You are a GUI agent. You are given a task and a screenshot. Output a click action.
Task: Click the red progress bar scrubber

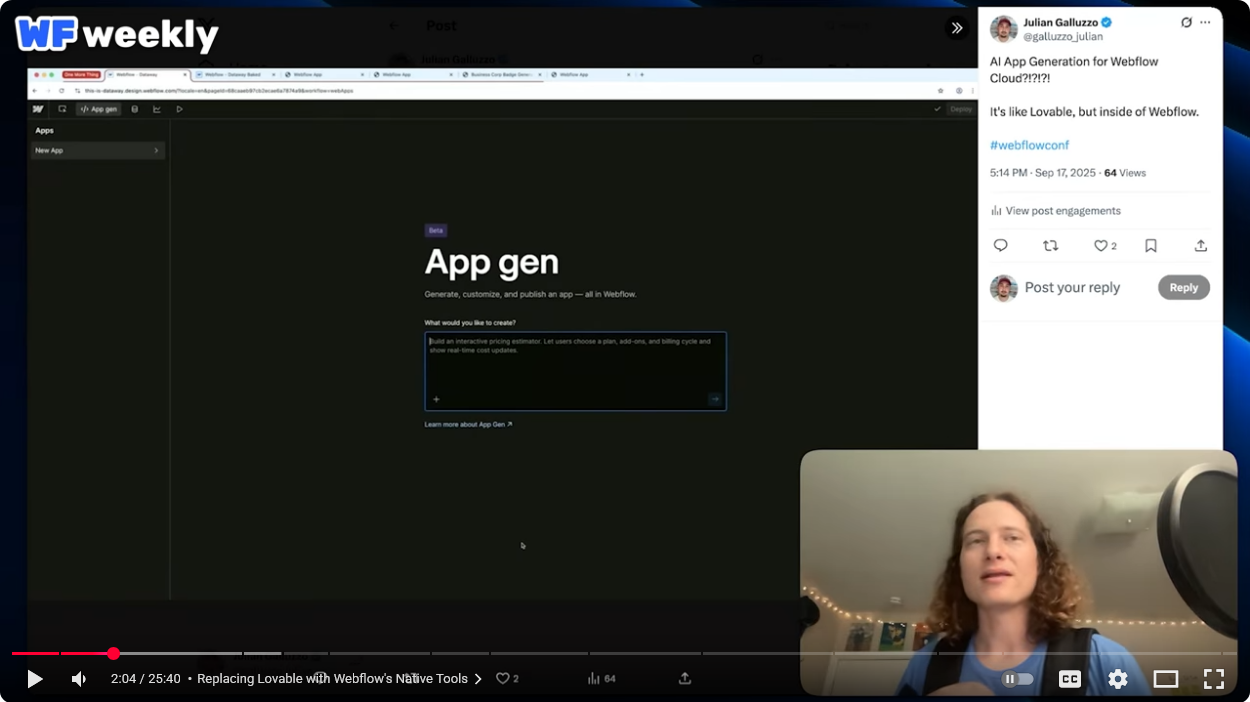(x=113, y=653)
